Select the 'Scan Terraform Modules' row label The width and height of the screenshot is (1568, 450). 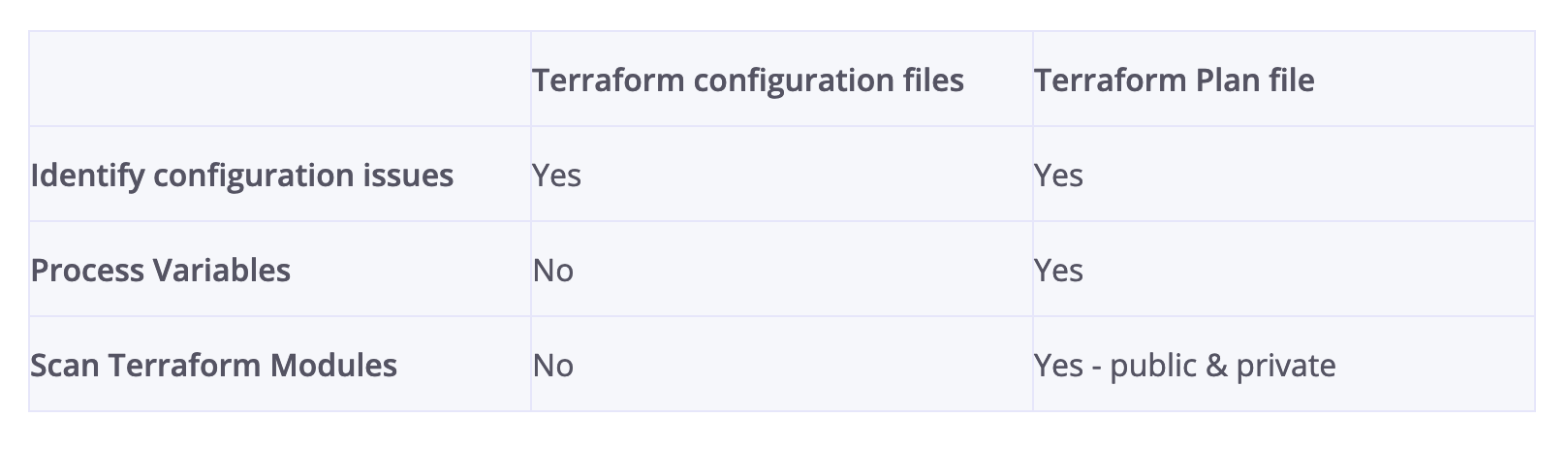point(214,366)
